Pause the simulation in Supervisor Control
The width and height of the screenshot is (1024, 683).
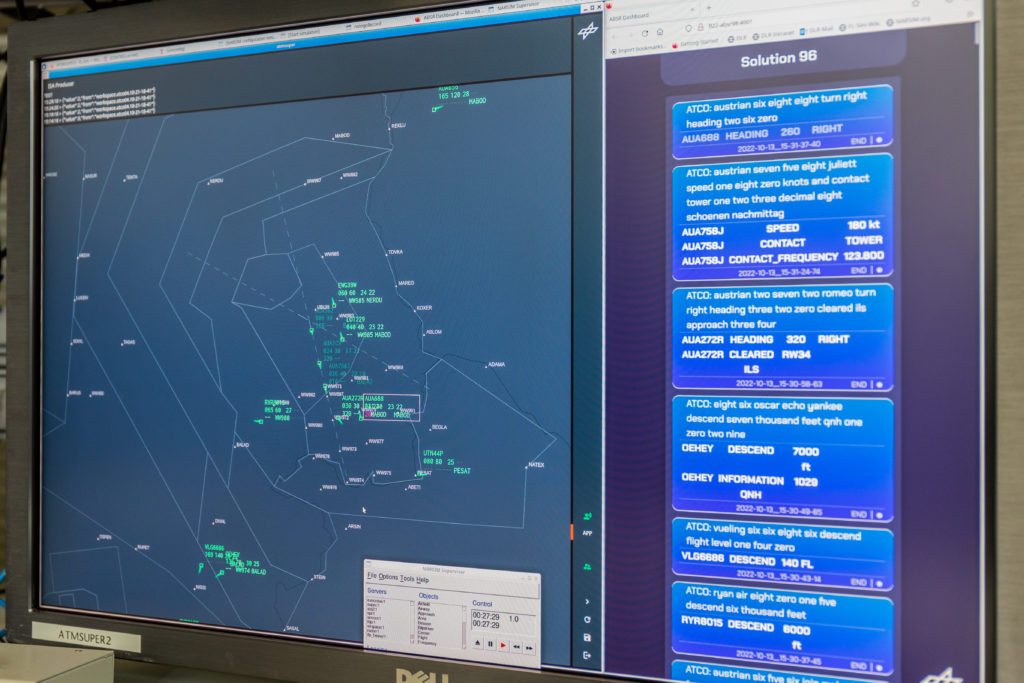[x=490, y=644]
